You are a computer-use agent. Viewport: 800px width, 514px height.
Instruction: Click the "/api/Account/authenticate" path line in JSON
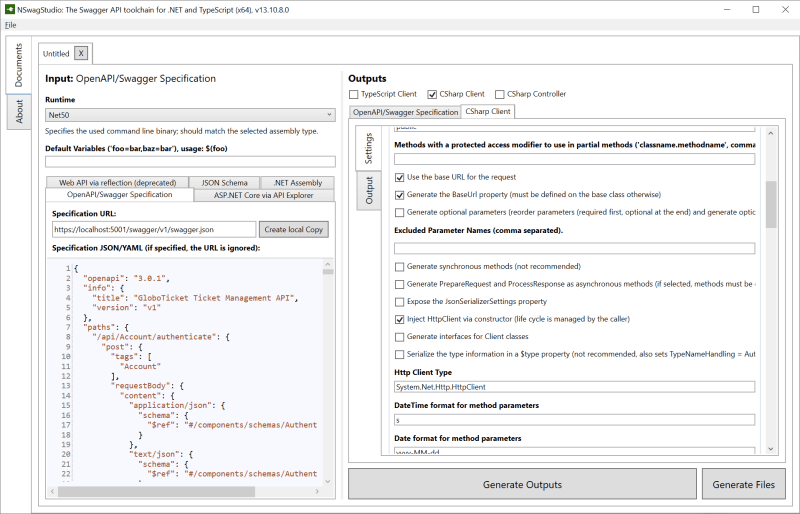161,337
